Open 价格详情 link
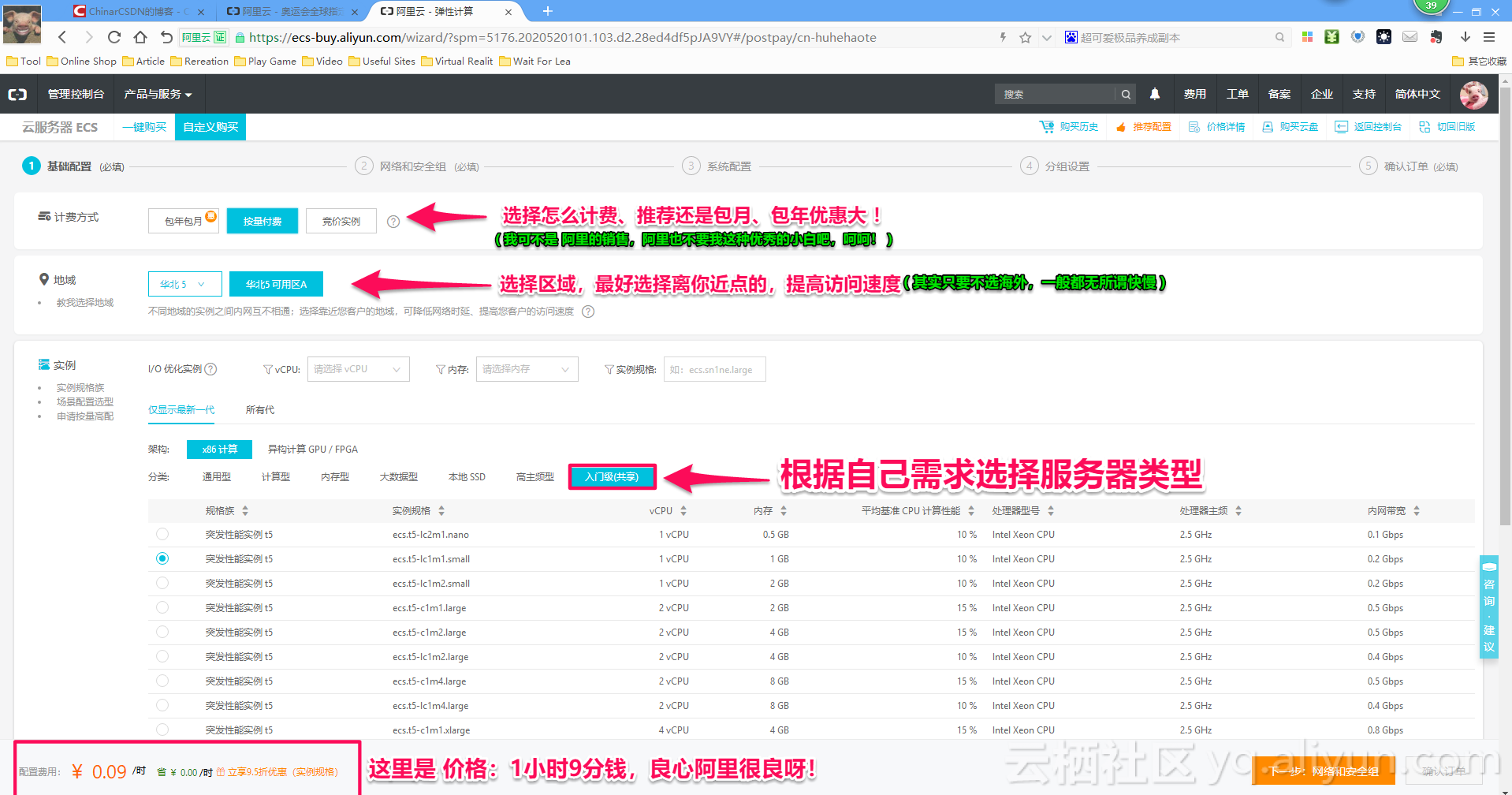1512x795 pixels. (1217, 126)
